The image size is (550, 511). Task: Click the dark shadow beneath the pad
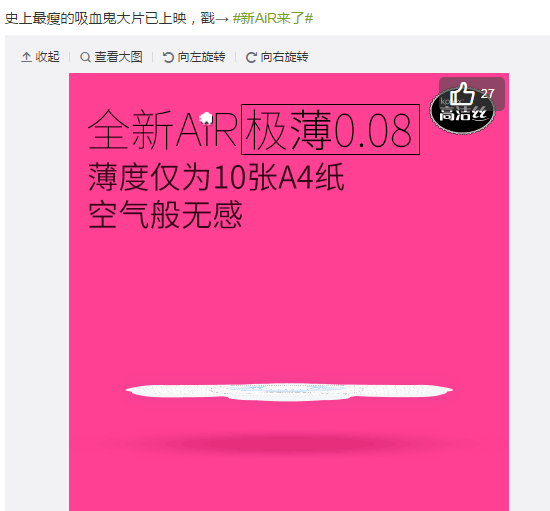288,444
